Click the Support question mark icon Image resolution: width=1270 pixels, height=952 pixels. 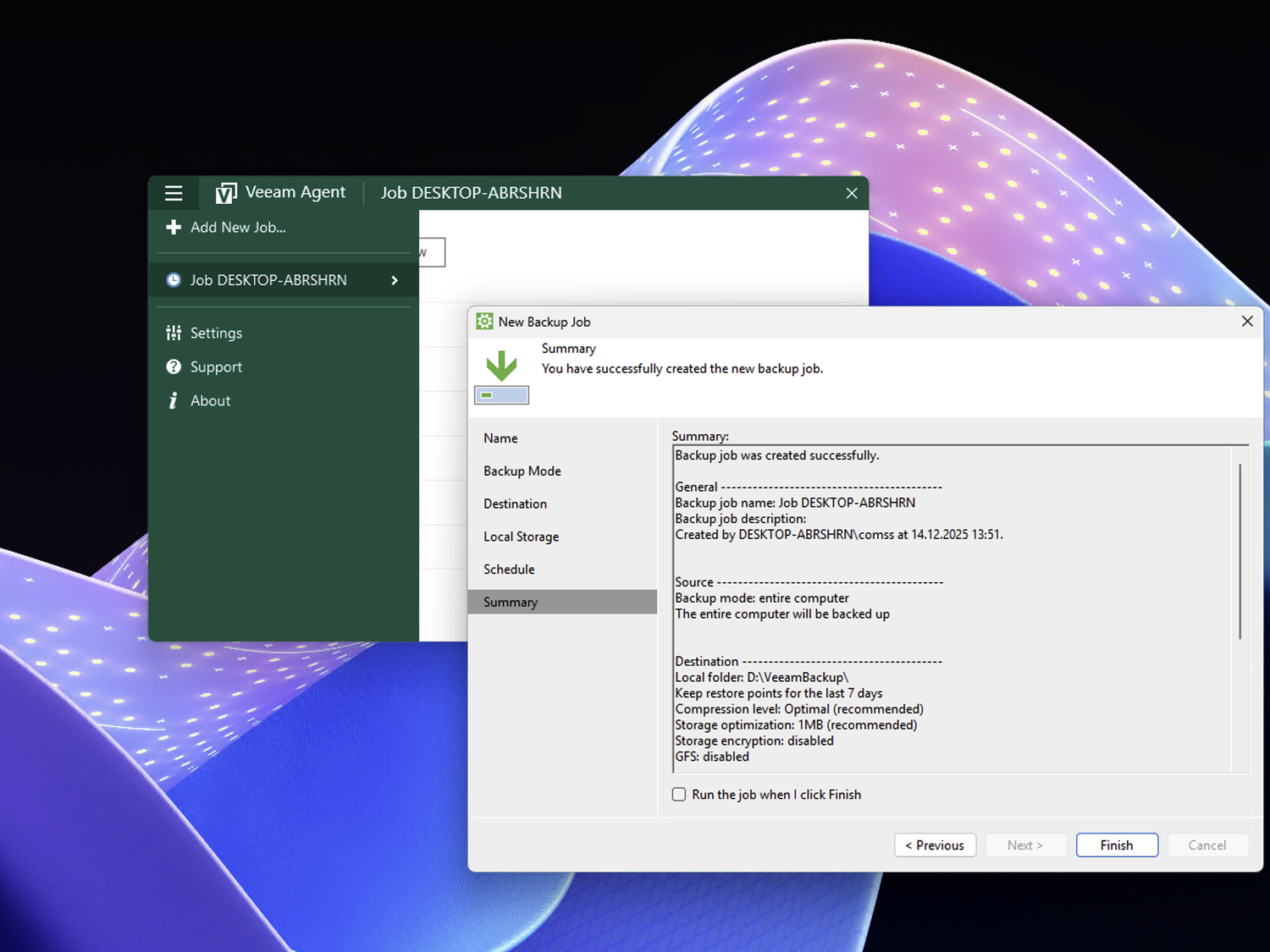[x=174, y=366]
